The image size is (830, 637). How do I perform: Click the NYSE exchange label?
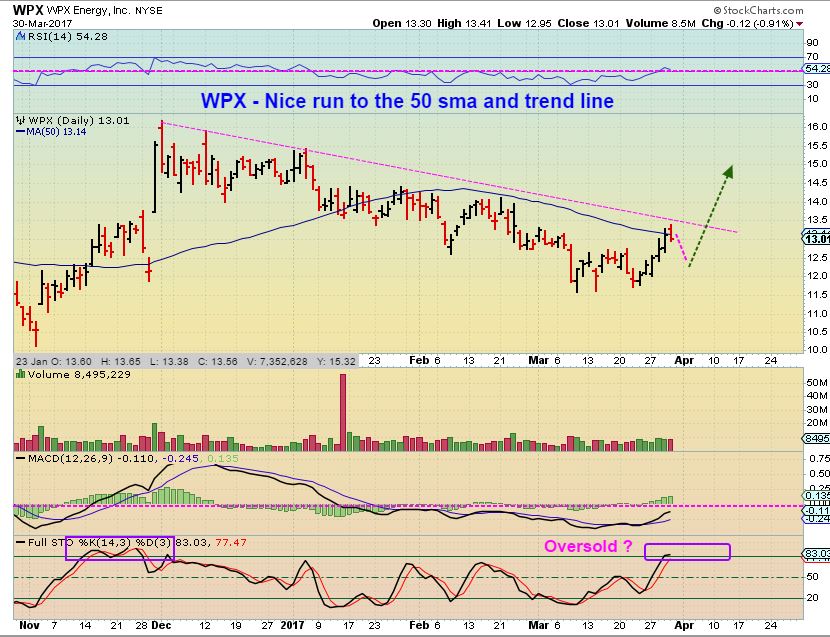pos(149,11)
